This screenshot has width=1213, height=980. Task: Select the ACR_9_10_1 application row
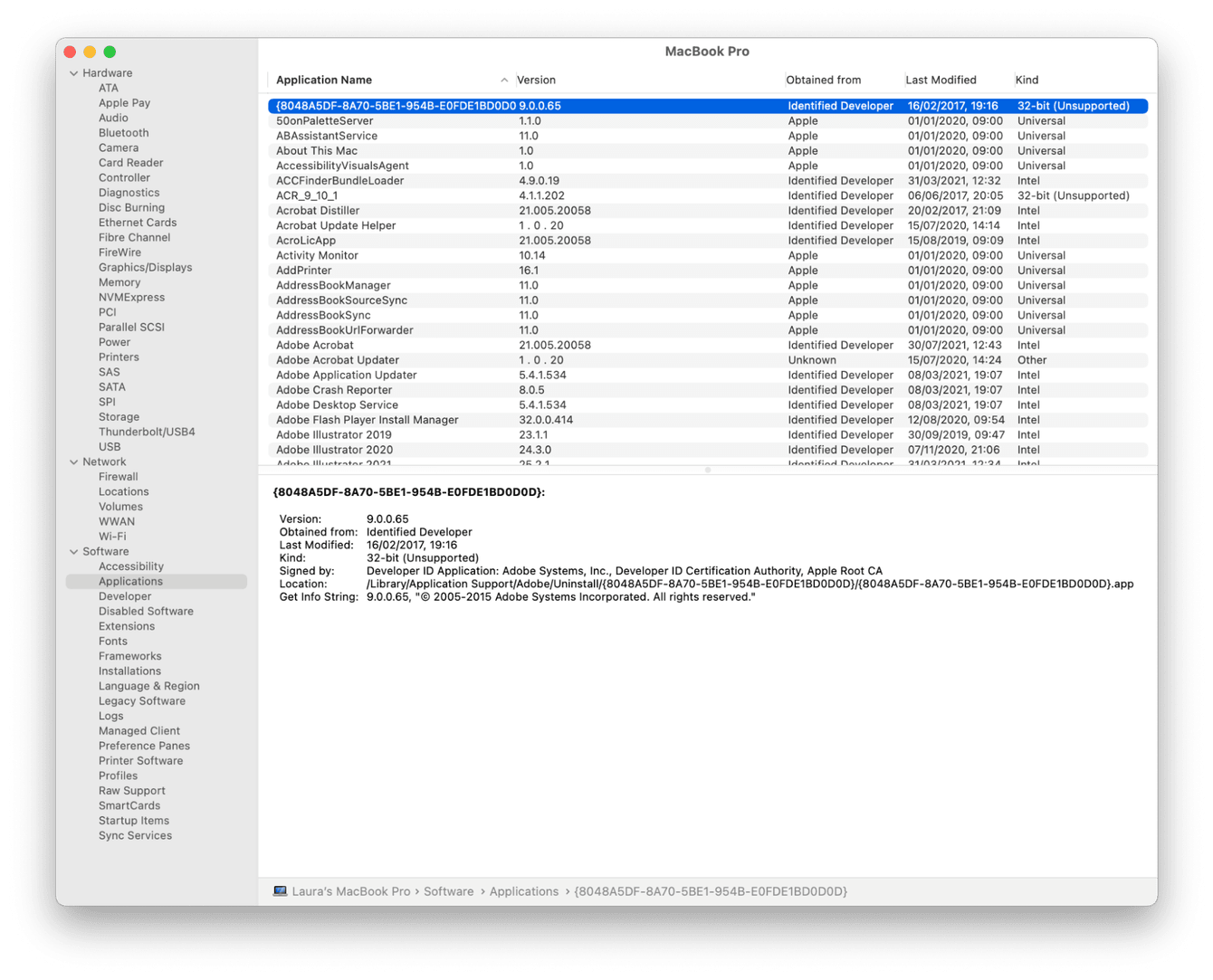(708, 195)
